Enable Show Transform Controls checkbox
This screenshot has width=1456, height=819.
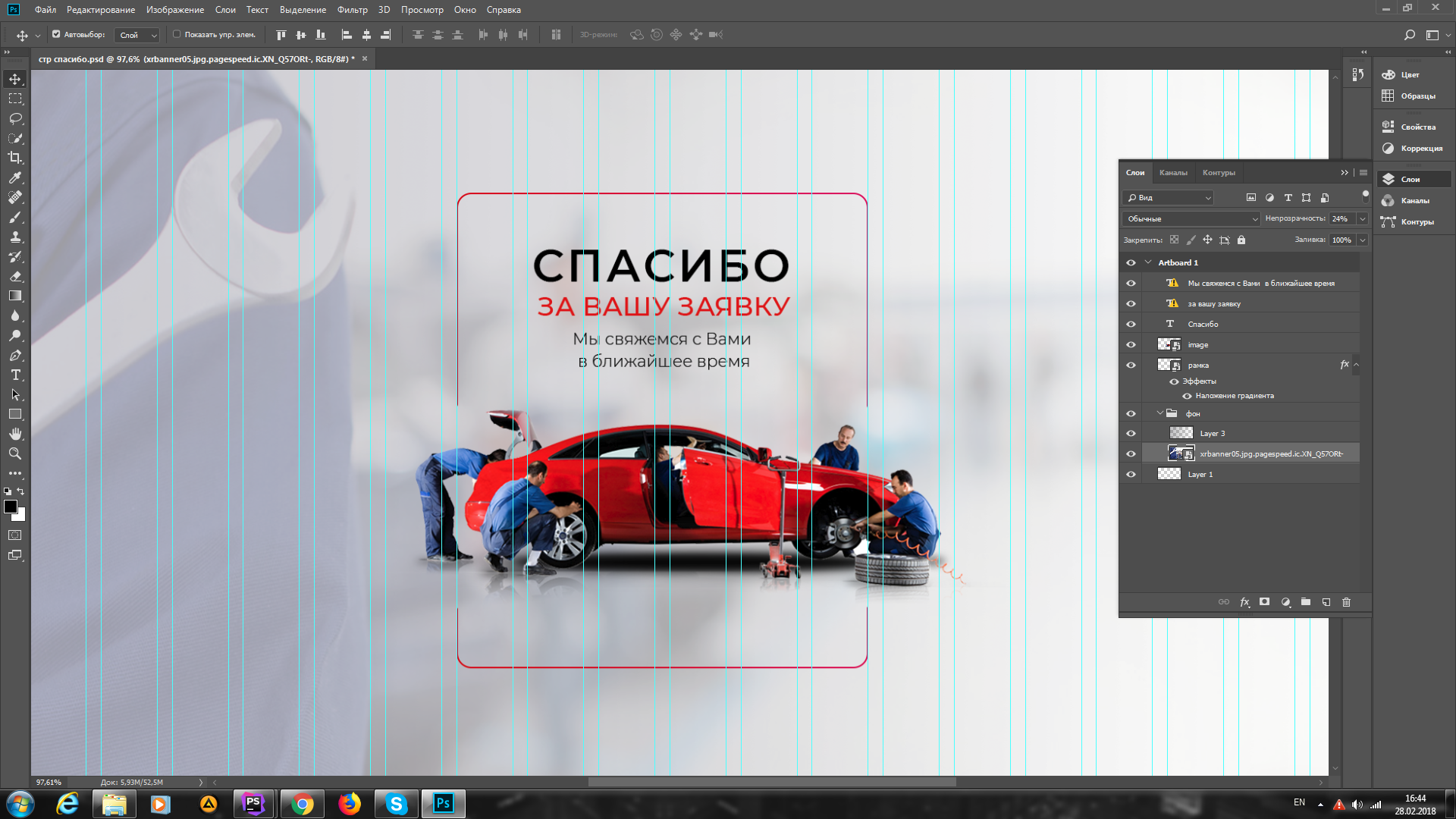(x=177, y=34)
